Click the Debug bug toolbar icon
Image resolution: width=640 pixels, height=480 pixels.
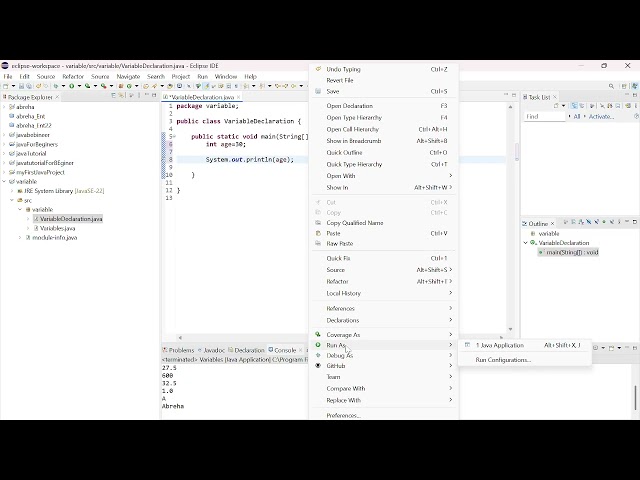coord(56,86)
